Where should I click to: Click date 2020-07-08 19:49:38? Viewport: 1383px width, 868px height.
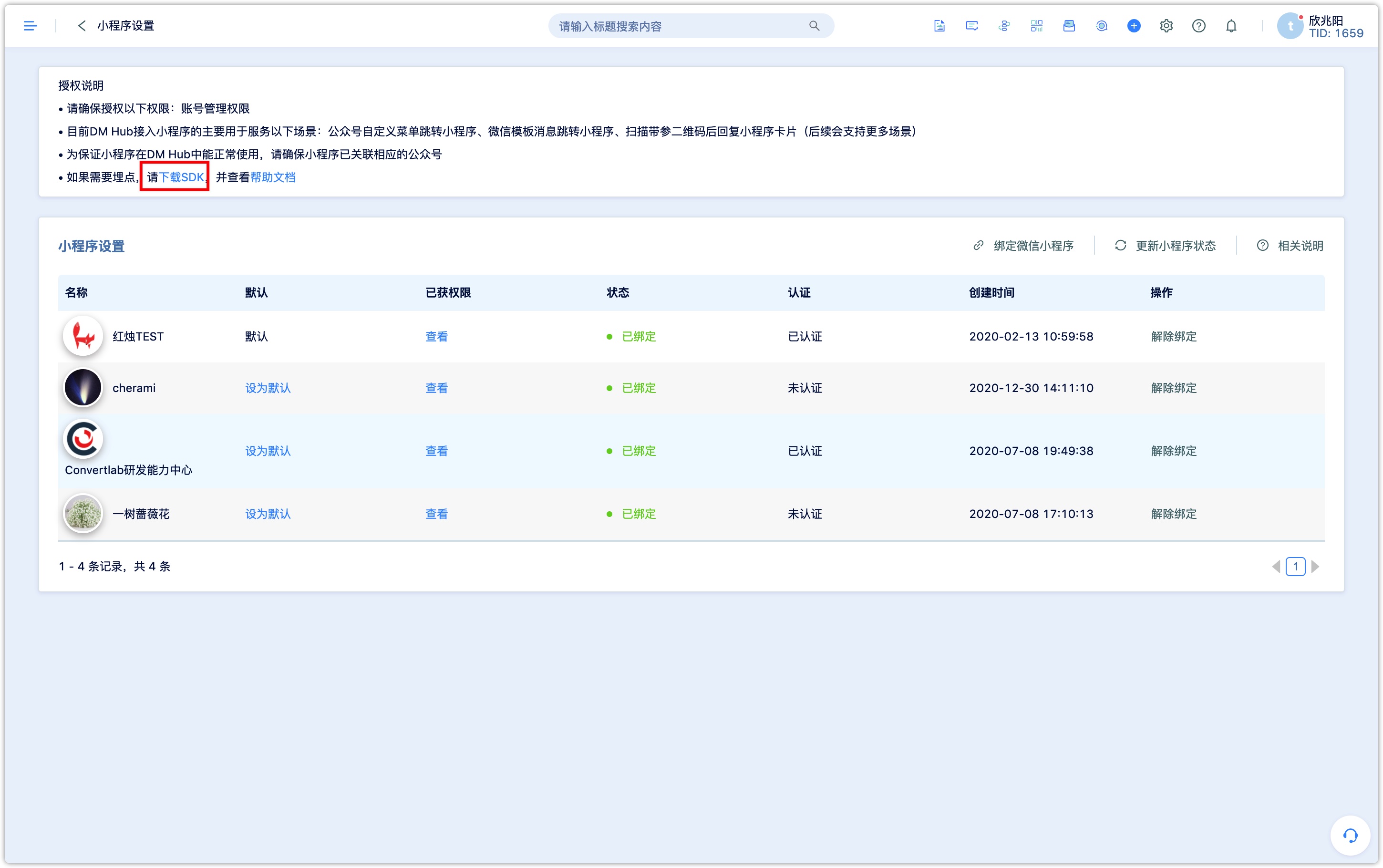click(1031, 451)
